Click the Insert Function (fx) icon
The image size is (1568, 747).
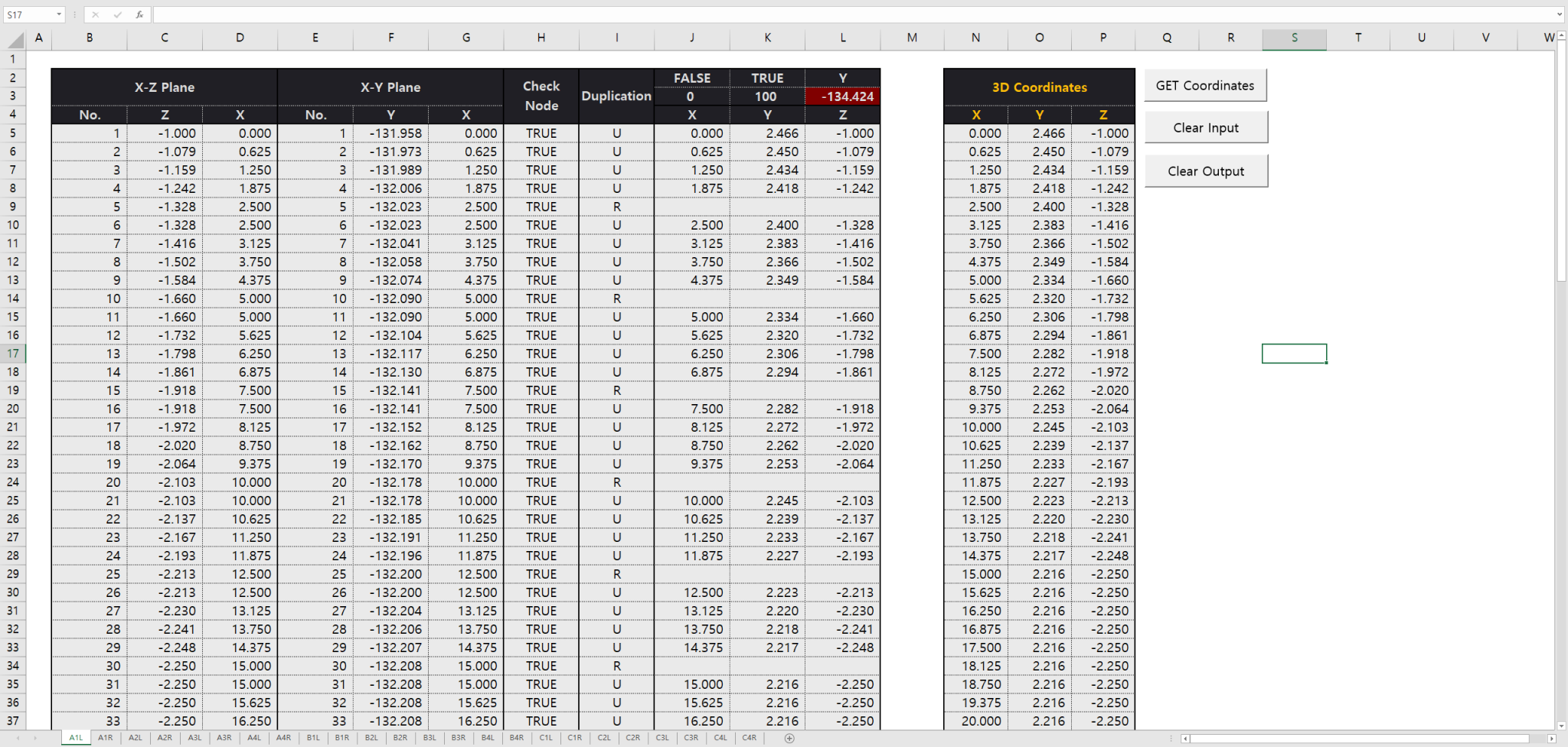click(x=139, y=14)
